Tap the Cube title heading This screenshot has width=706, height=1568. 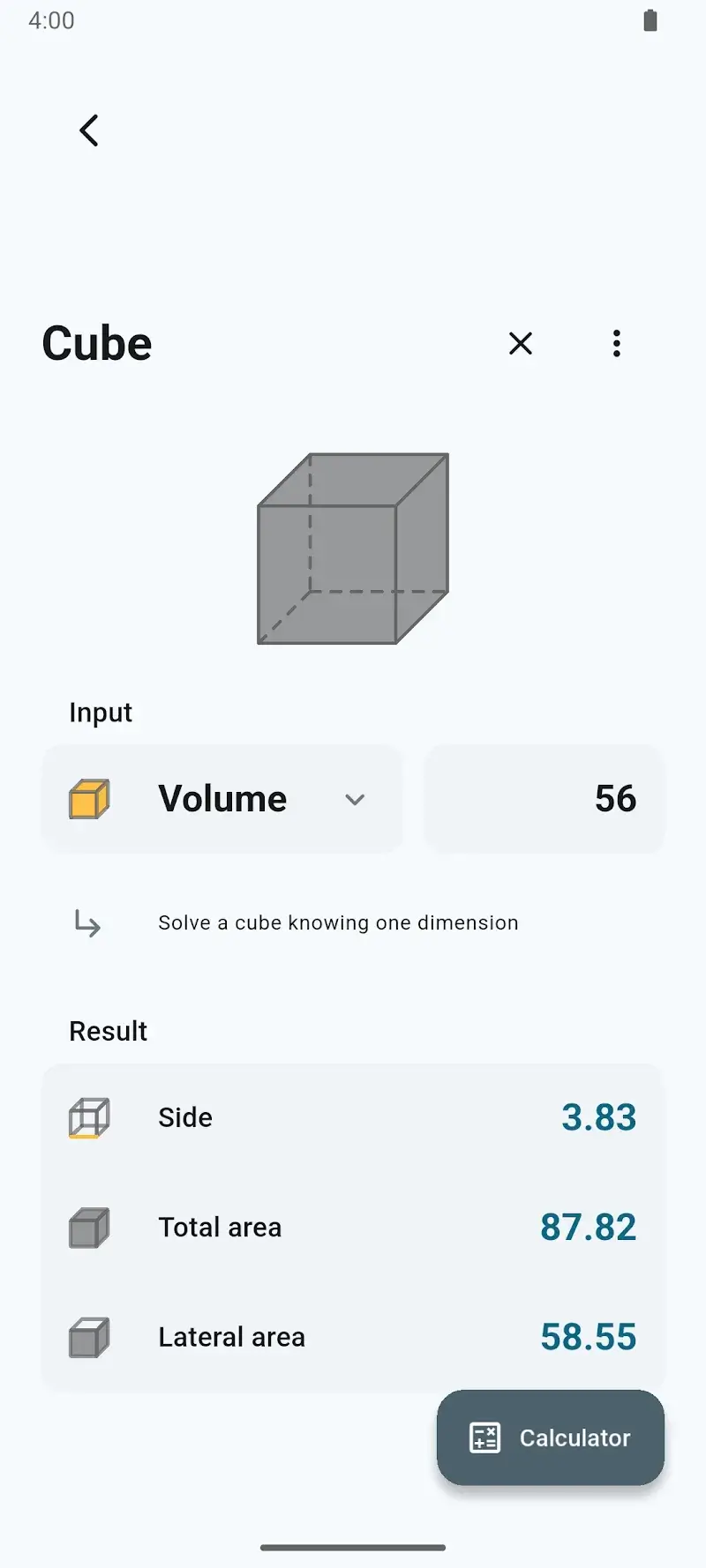96,343
